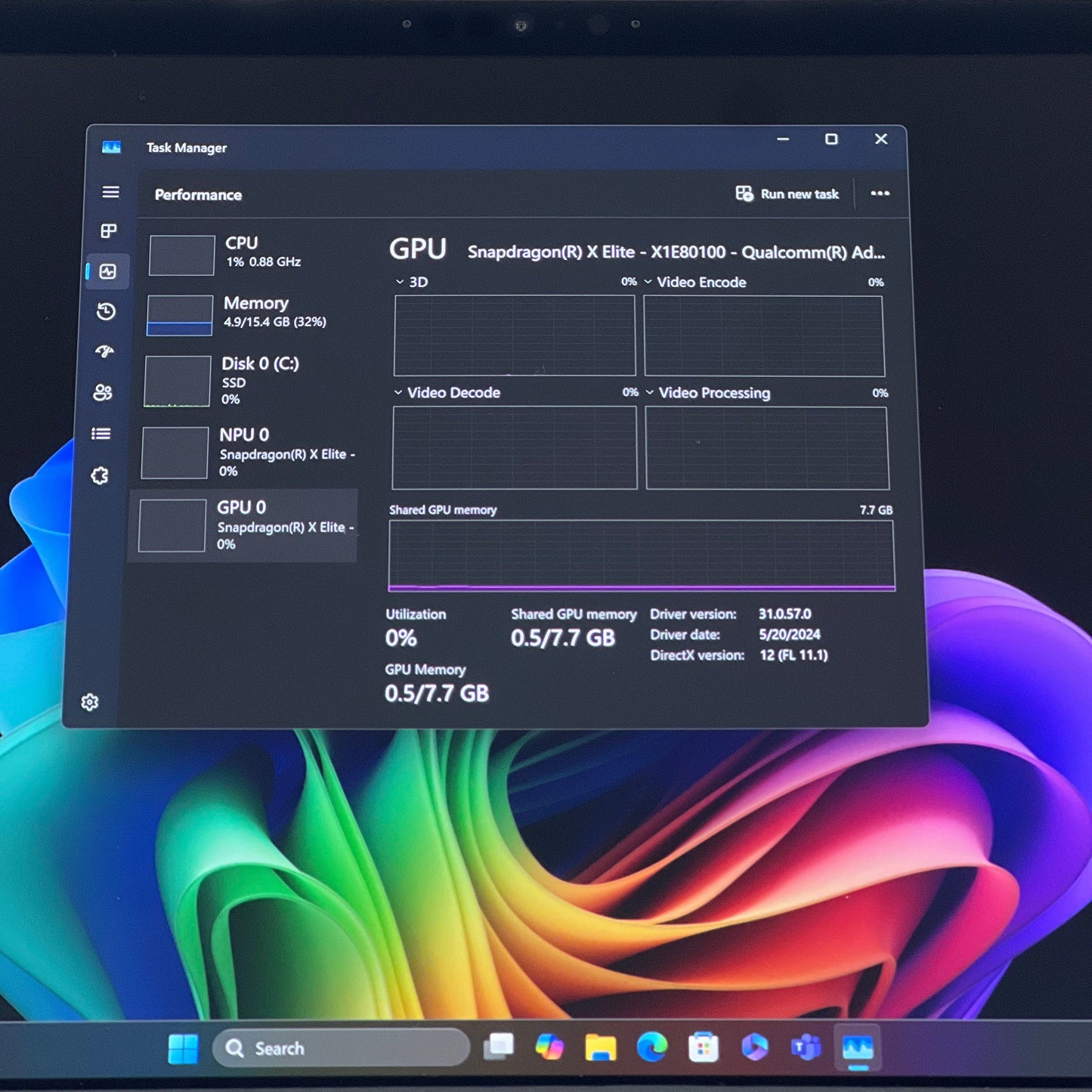Open Task View from the taskbar
Screen dimensions: 1092x1092
tap(499, 1047)
